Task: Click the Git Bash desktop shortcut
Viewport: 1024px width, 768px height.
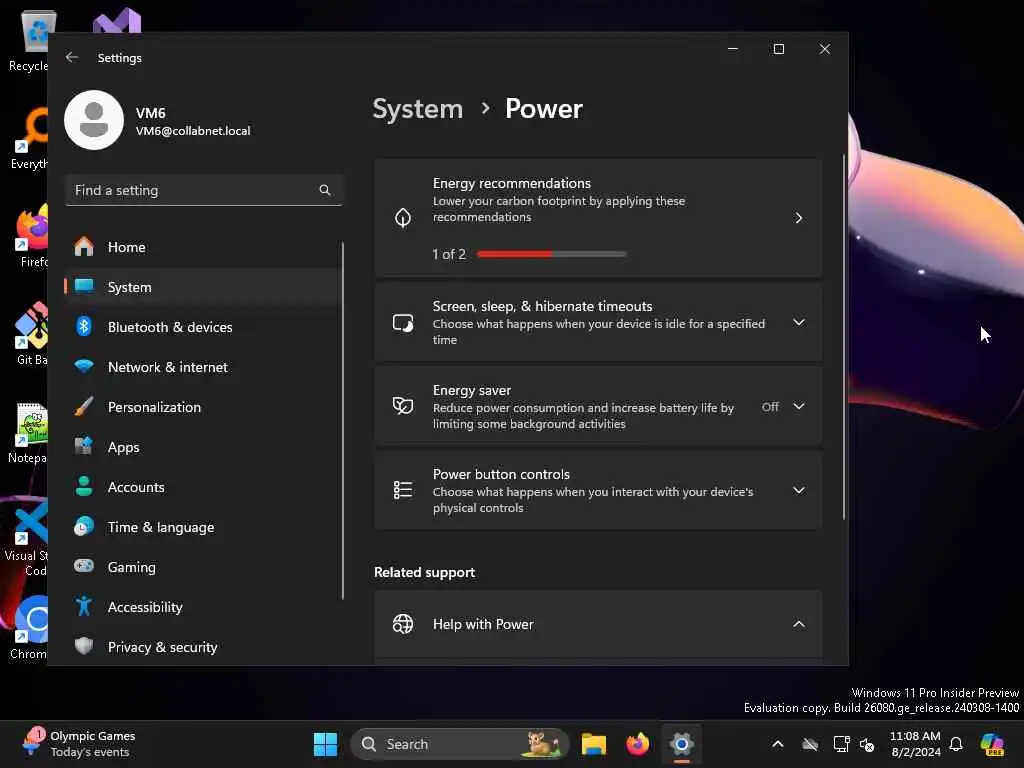Action: point(31,334)
